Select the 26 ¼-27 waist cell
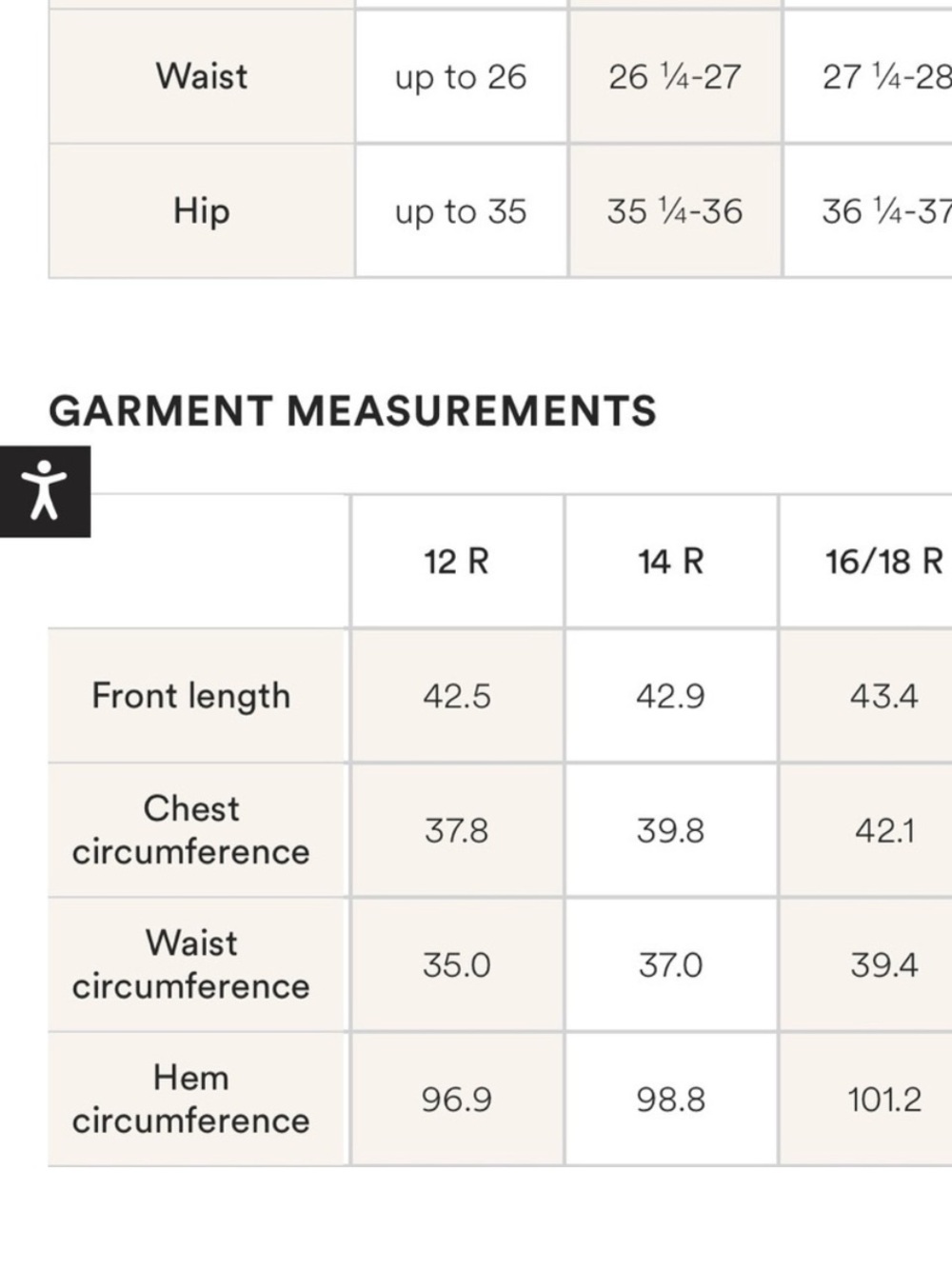Image resolution: width=952 pixels, height=1269 pixels. click(x=675, y=77)
